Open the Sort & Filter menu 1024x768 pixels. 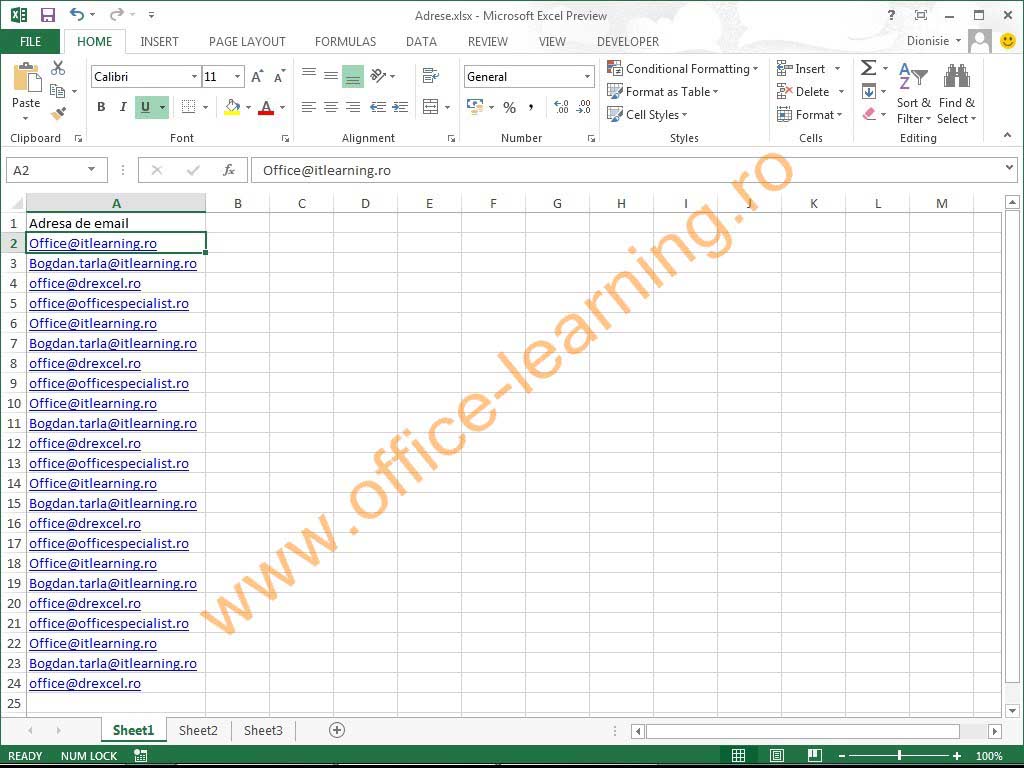tap(914, 92)
